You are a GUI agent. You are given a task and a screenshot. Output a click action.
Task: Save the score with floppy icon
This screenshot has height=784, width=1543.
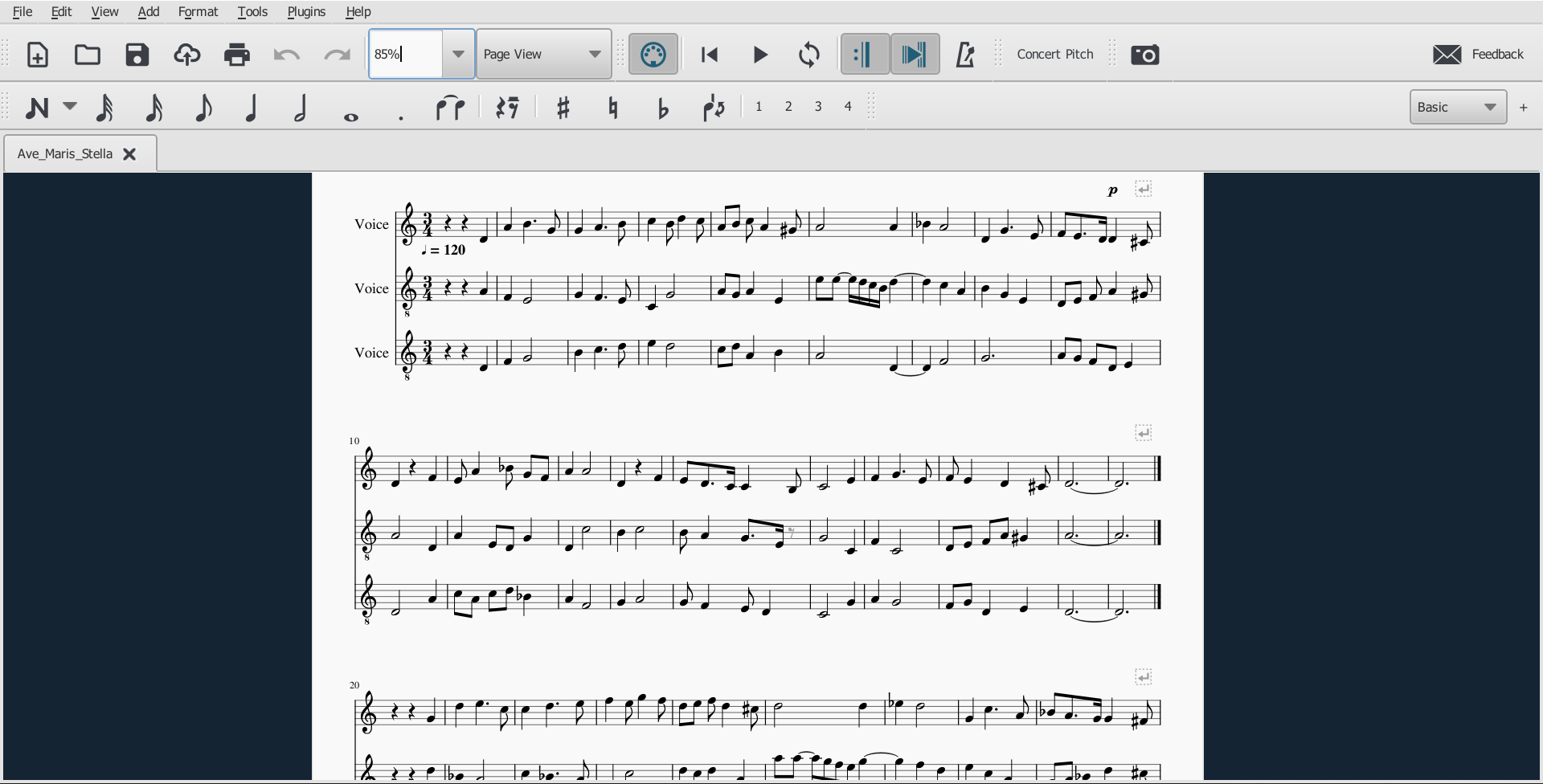click(x=137, y=55)
